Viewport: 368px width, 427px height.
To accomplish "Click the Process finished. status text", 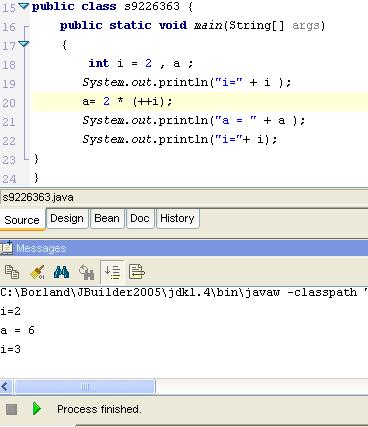I will (x=99, y=409).
